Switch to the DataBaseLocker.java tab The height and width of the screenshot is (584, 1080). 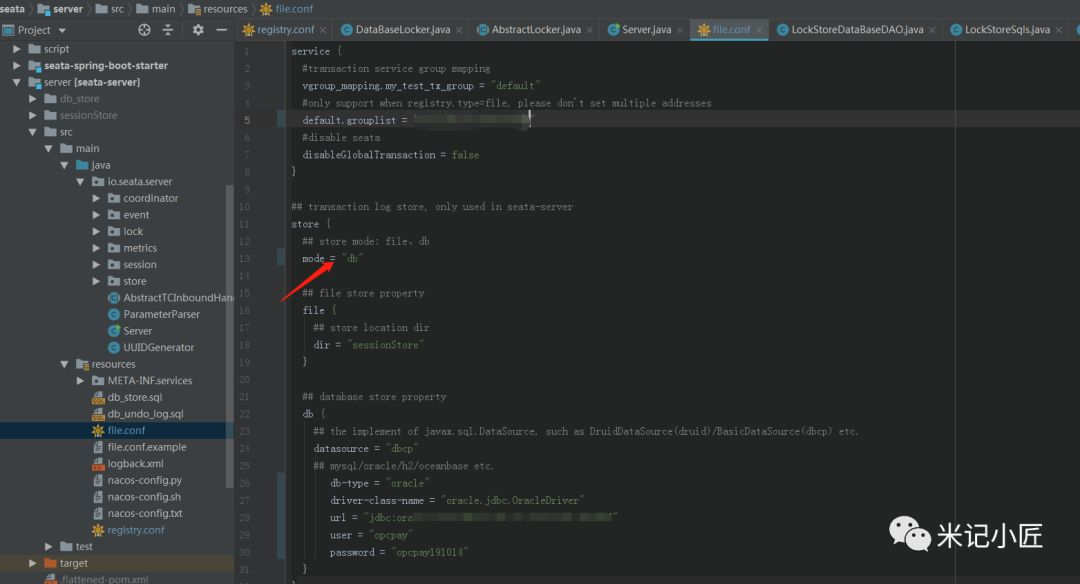tap(403, 30)
